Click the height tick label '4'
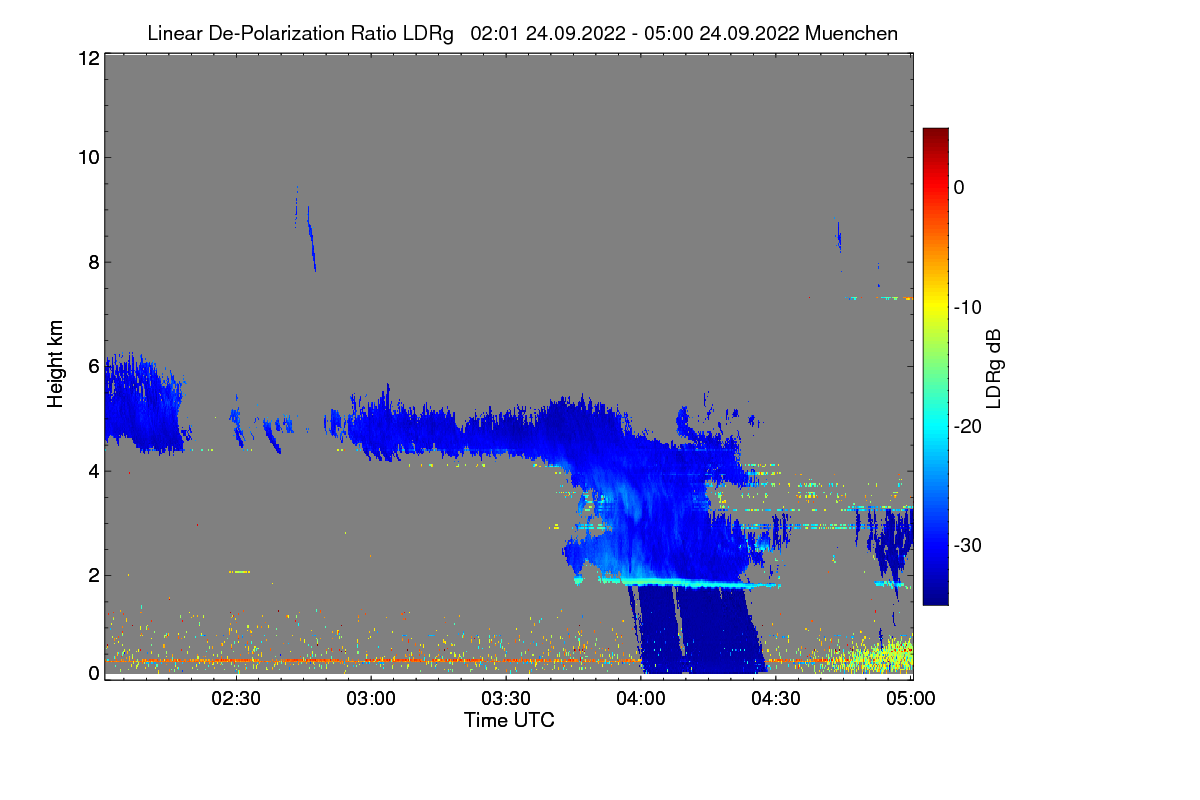The height and width of the screenshot is (800, 1200). click(x=92, y=470)
